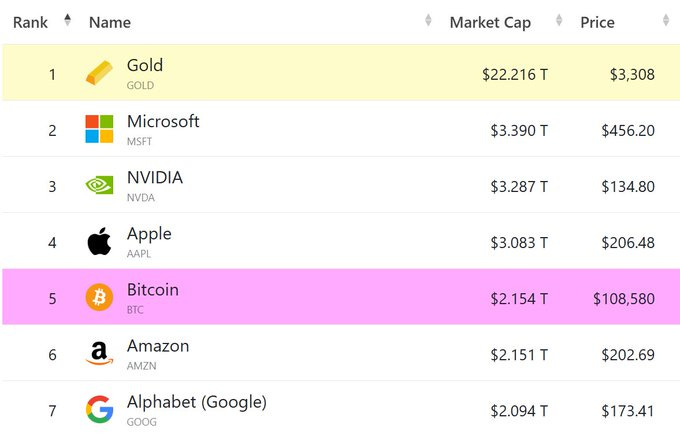Image resolution: width=680 pixels, height=436 pixels.
Task: Click the Amazon name link
Action: pyautogui.click(x=158, y=346)
